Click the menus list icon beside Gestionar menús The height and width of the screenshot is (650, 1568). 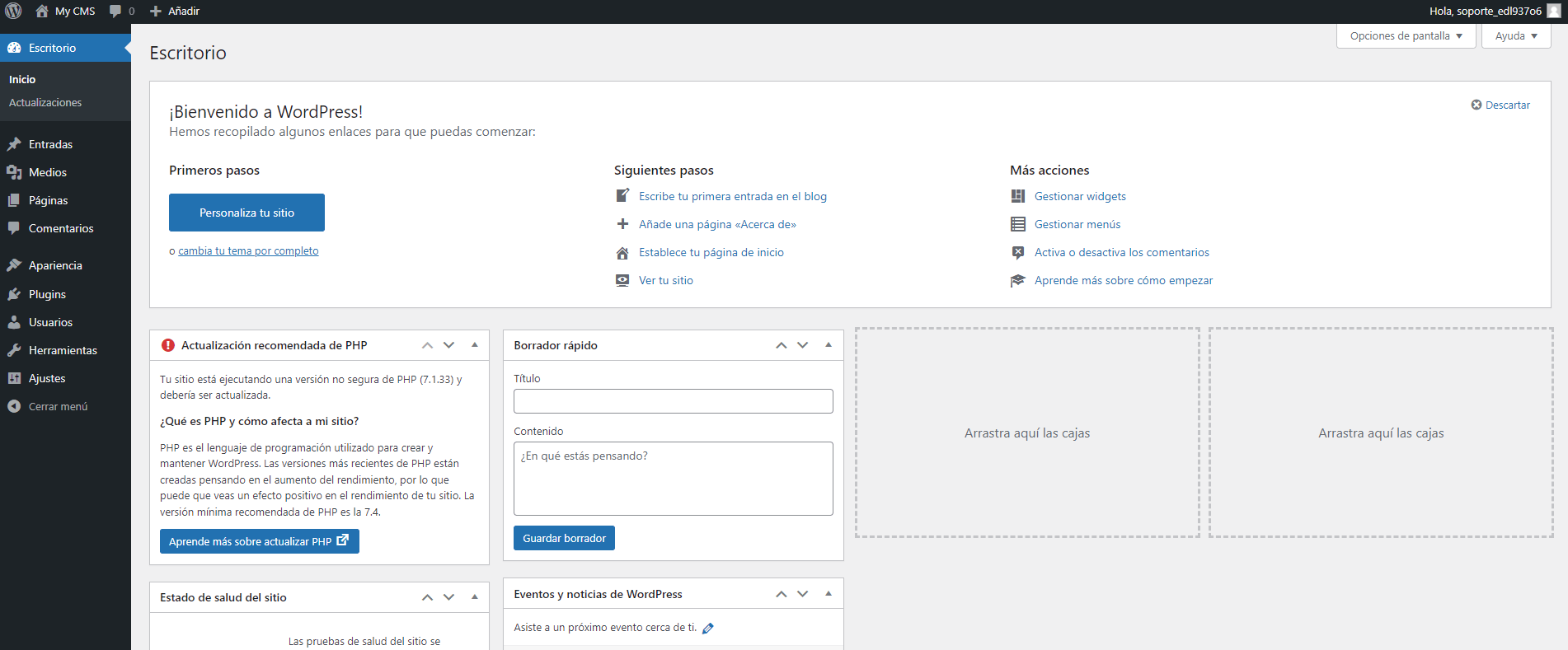pos(1018,224)
